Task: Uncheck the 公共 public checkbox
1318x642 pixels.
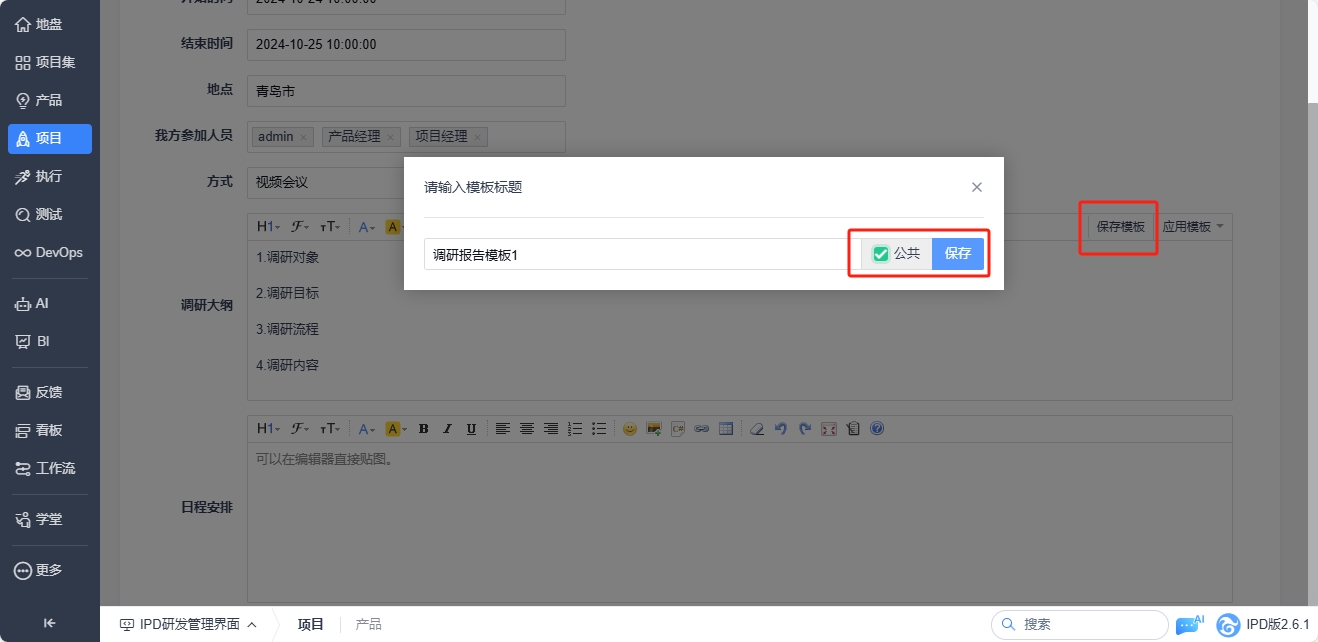Action: (x=881, y=254)
